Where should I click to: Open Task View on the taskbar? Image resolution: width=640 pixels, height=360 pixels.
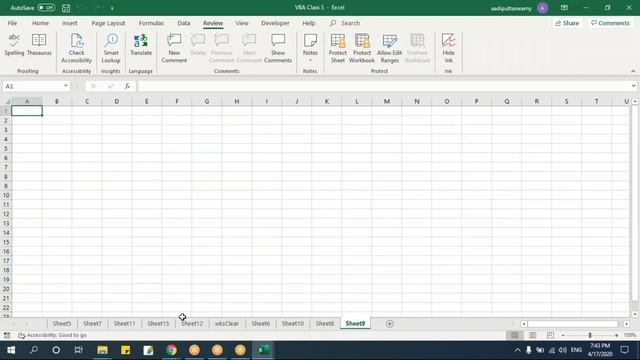coord(78,350)
